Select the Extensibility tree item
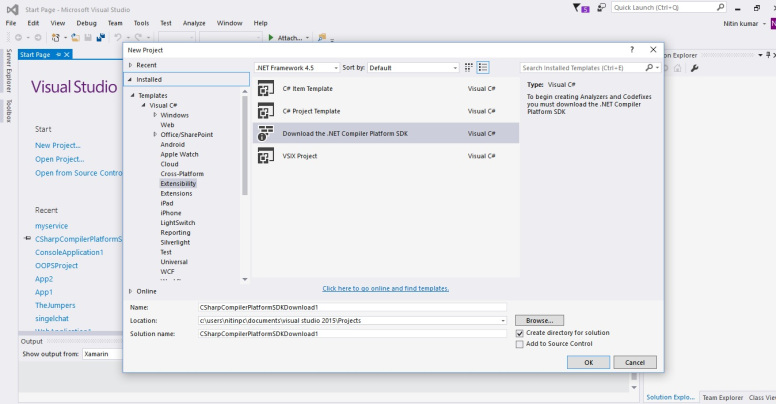776x404 pixels. 178,183
